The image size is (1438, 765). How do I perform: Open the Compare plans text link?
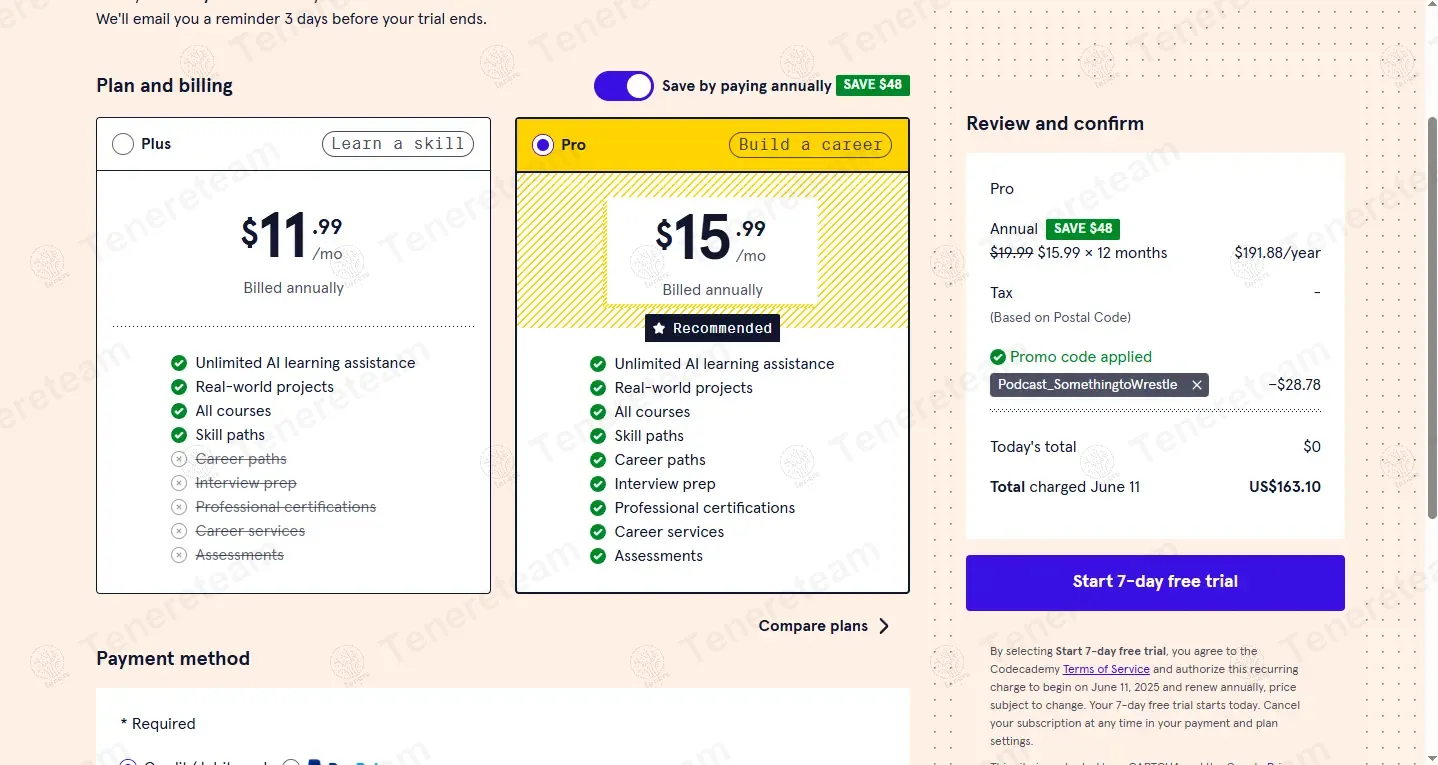[x=812, y=626]
